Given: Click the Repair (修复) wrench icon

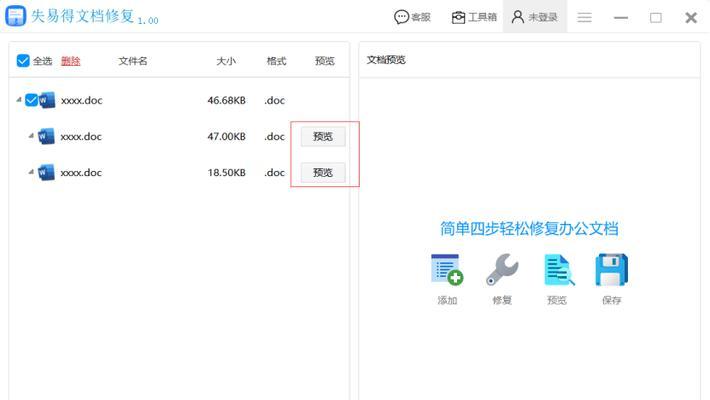Looking at the screenshot, I should pyautogui.click(x=502, y=270).
